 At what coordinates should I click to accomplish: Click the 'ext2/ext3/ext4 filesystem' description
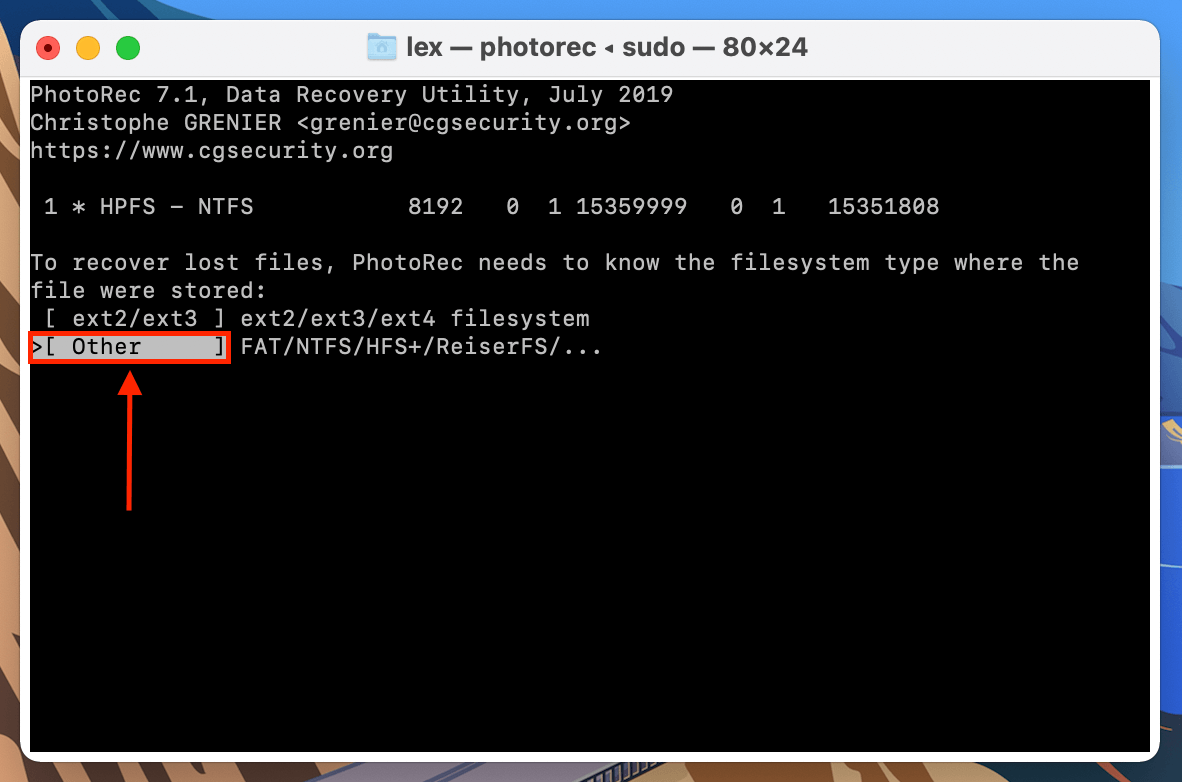point(415,319)
